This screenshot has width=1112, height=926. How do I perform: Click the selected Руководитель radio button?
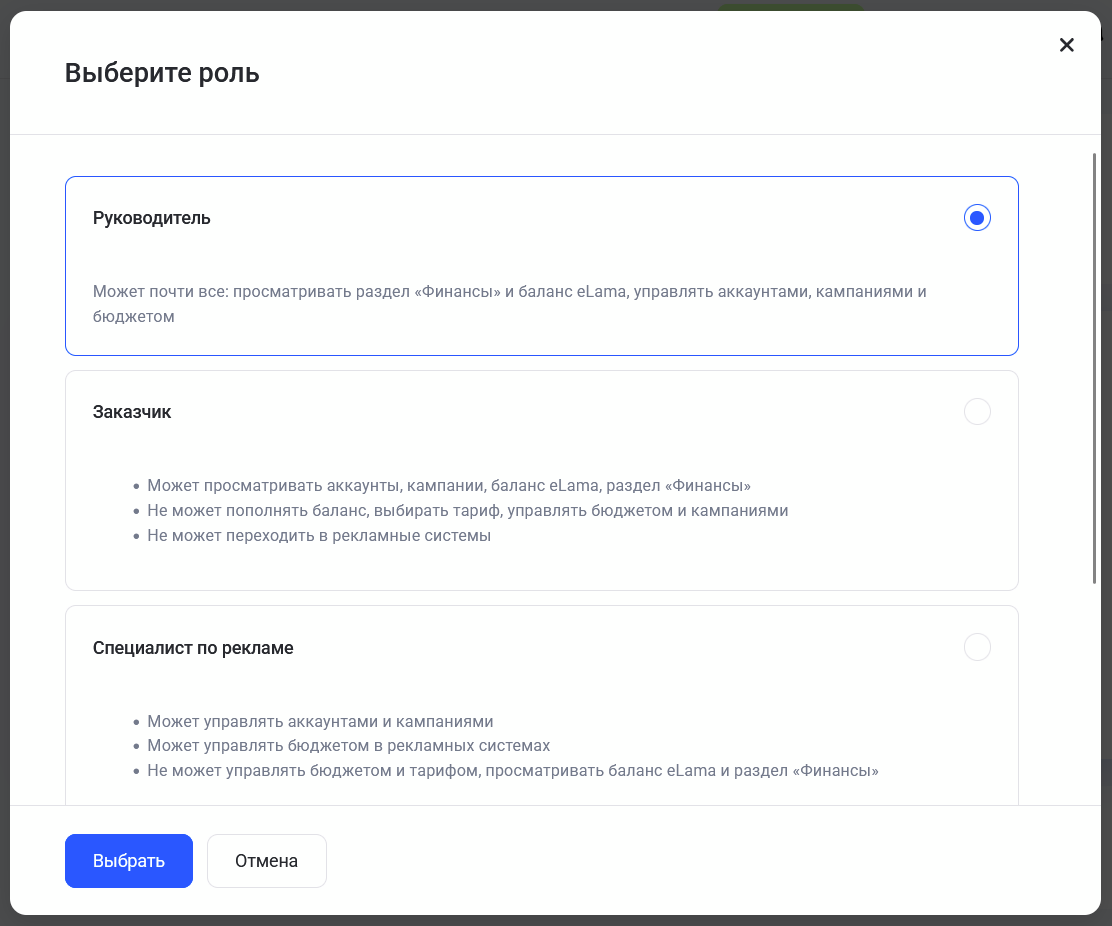click(977, 217)
